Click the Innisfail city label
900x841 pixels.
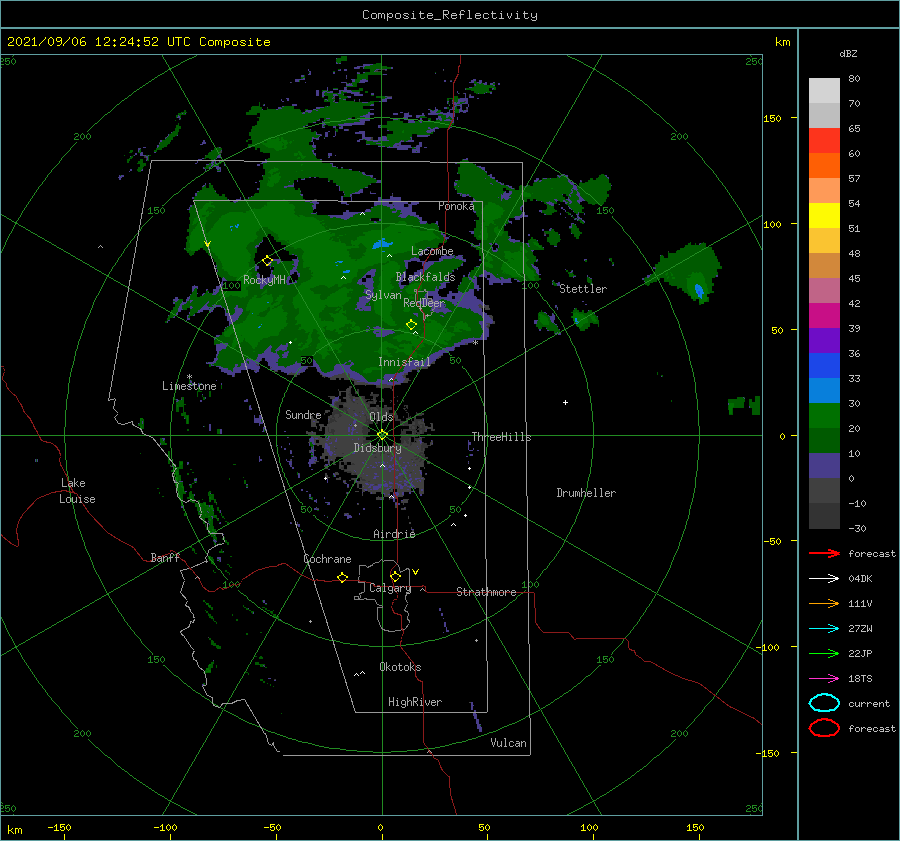(404, 362)
